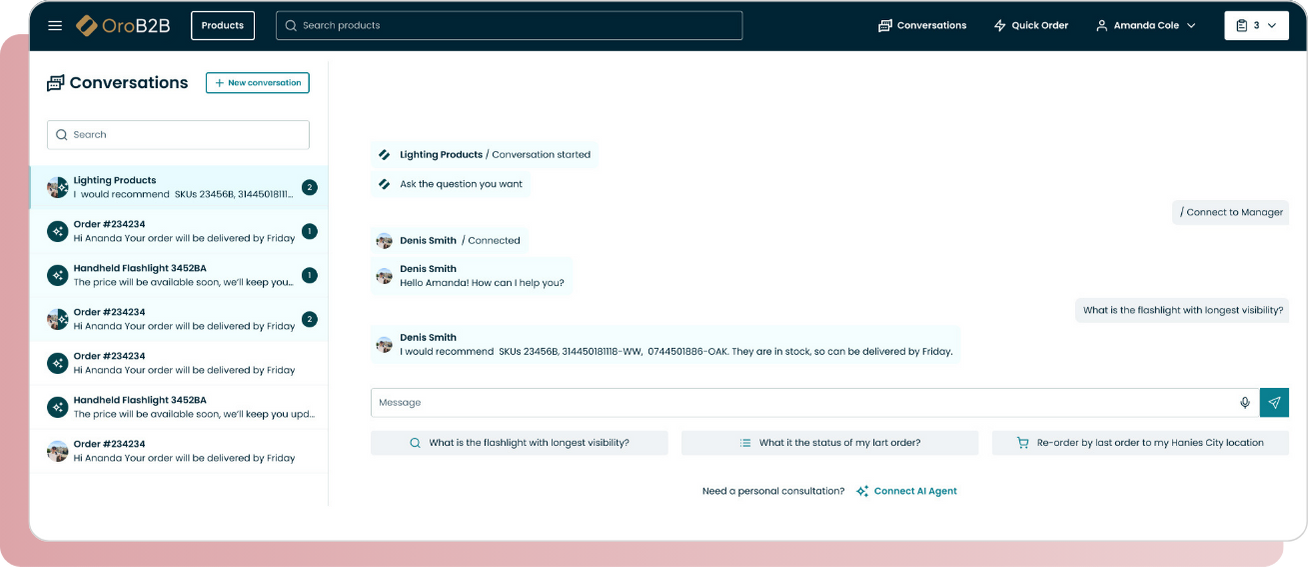This screenshot has height=567, width=1309.
Task: Choose suggestion 'What it the status of my lart order?'
Action: coord(830,443)
